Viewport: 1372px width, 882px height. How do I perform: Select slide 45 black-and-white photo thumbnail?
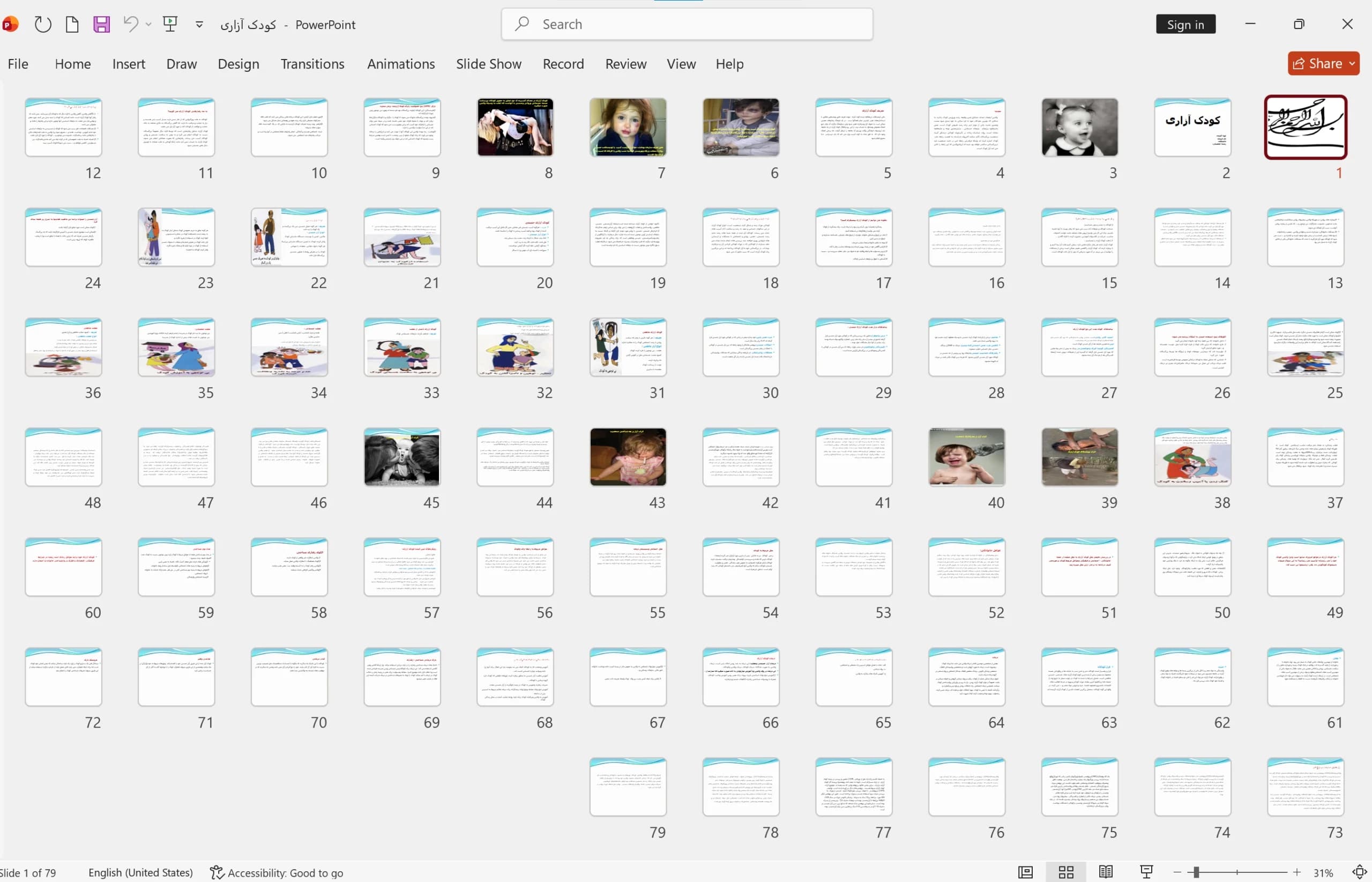pos(402,456)
